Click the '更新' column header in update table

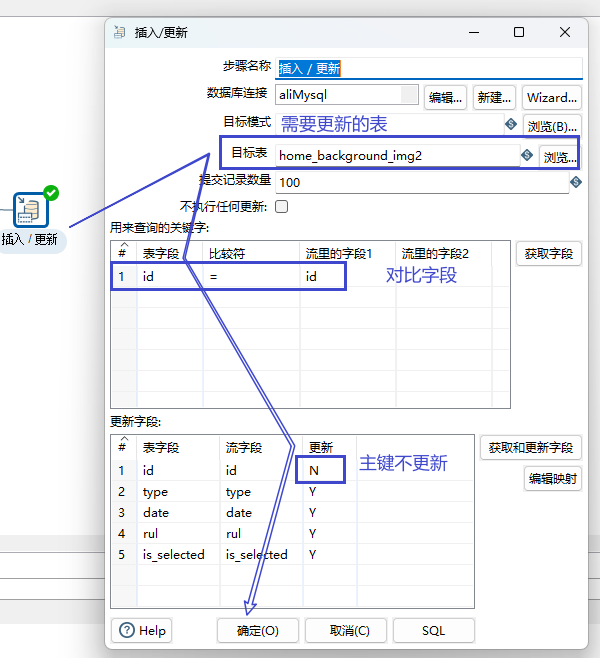click(x=321, y=448)
